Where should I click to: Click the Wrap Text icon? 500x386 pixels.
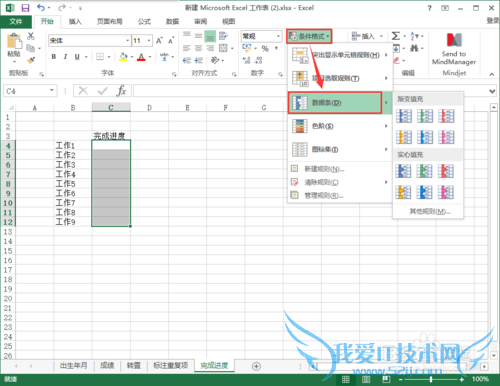(223, 36)
